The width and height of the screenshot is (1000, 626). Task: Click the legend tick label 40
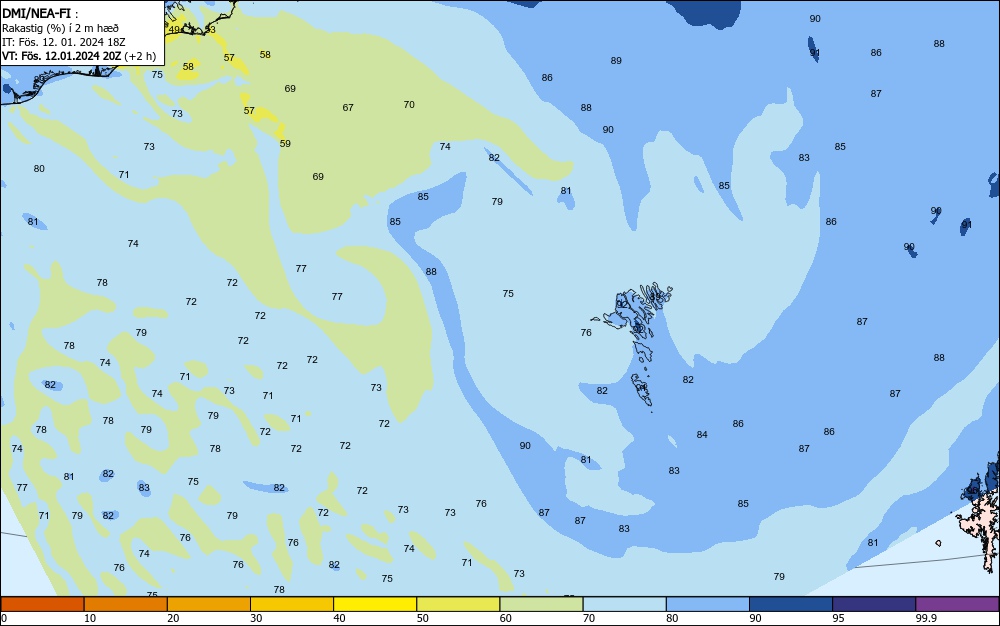tap(339, 618)
